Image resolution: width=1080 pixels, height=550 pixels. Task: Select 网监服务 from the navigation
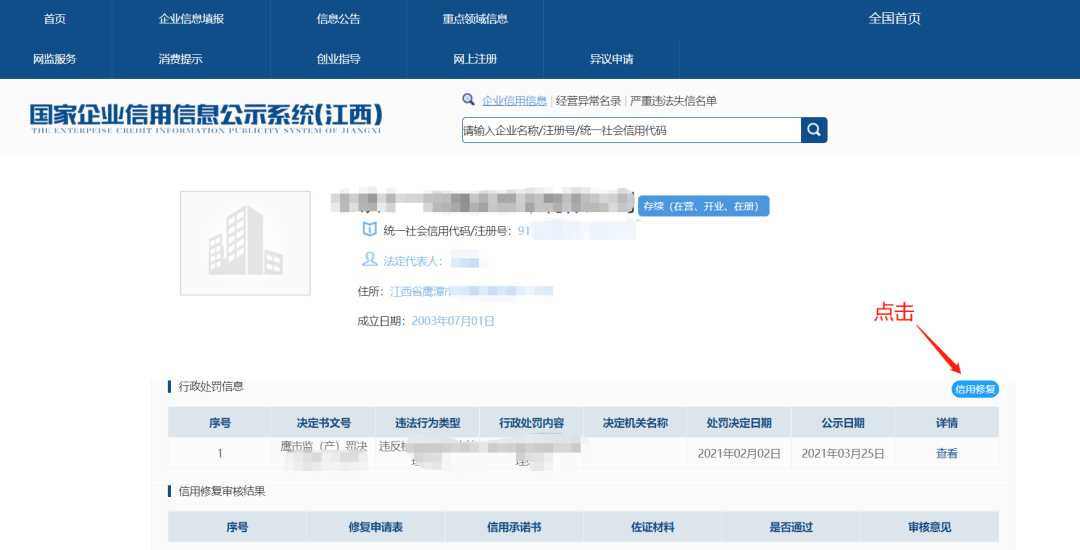[x=55, y=59]
